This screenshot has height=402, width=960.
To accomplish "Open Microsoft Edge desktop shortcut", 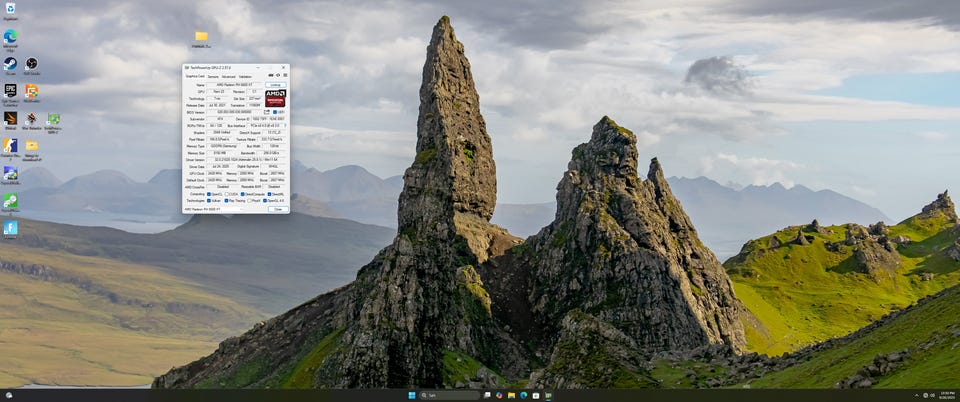I will (10, 37).
